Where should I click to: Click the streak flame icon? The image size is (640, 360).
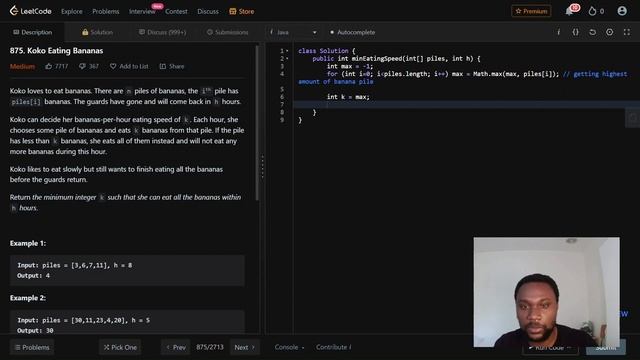tap(592, 11)
